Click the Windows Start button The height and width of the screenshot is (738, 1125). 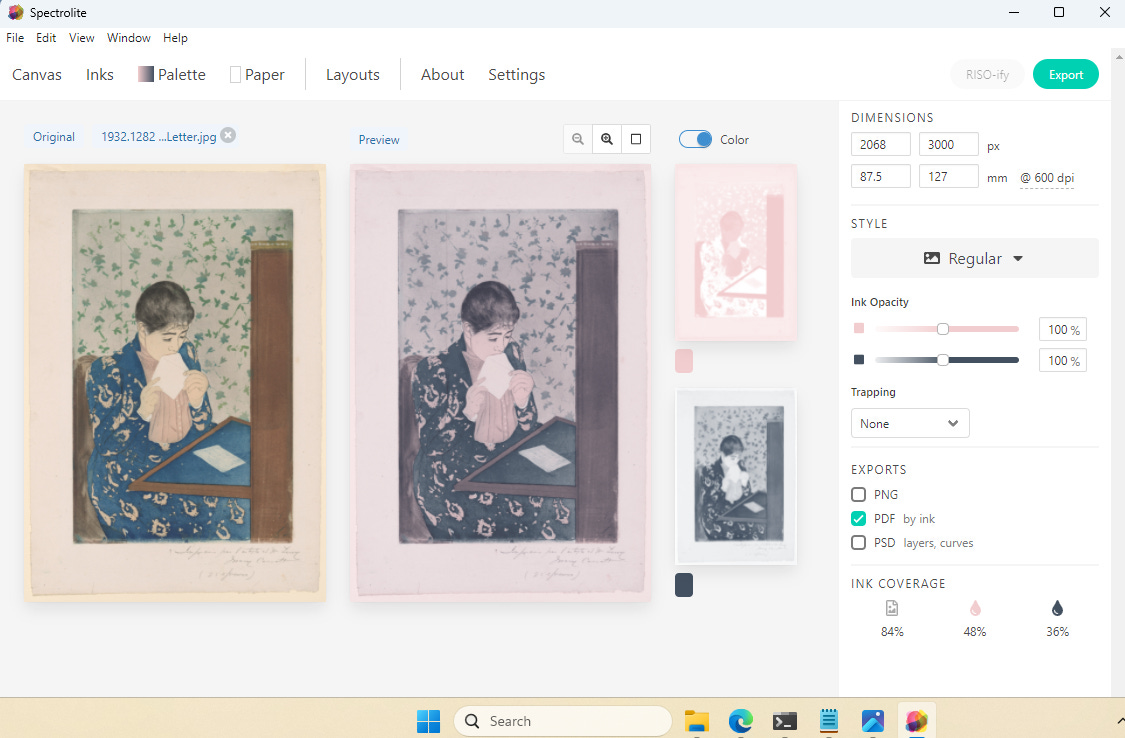point(428,721)
